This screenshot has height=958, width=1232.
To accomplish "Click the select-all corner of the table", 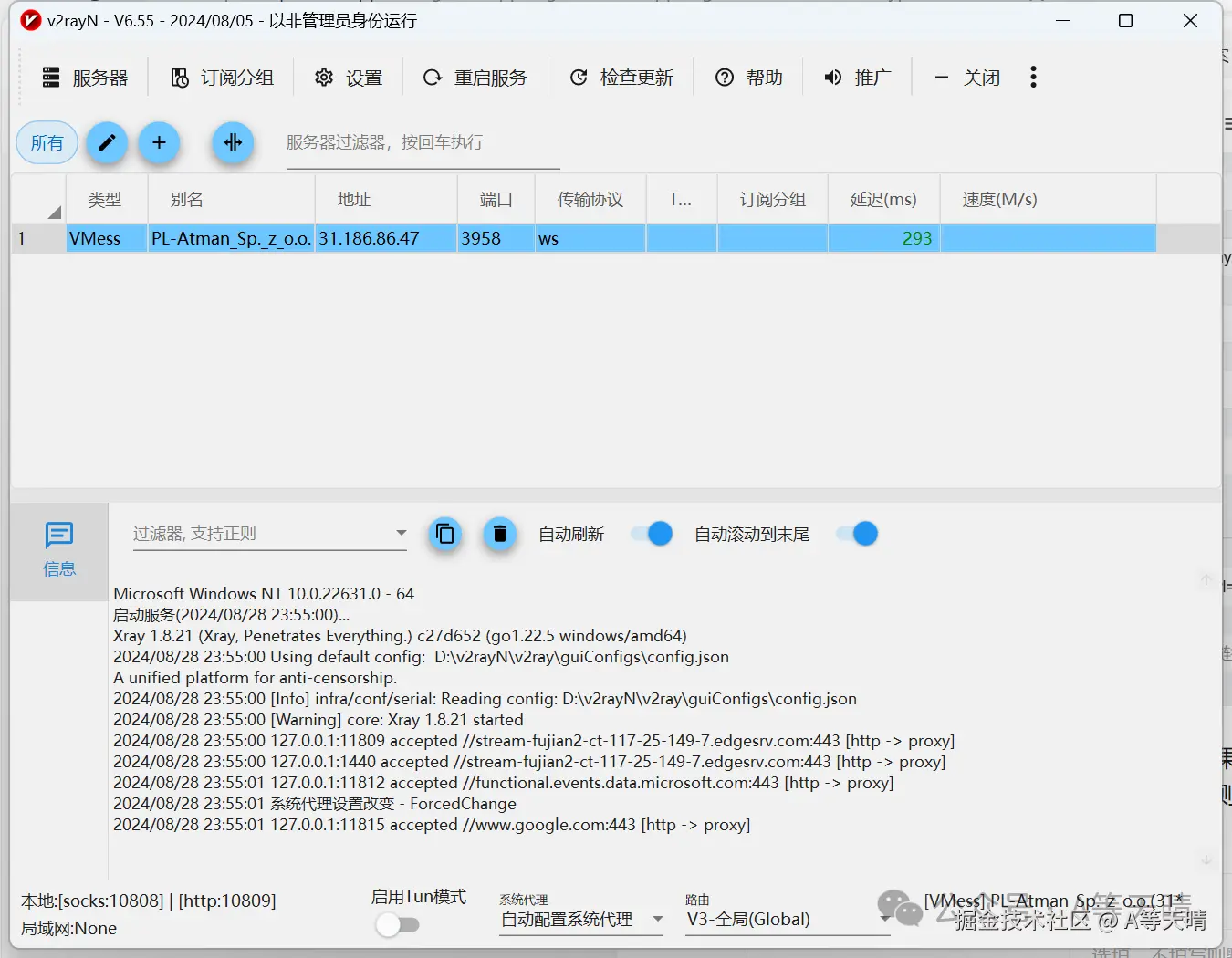I will 38,199.
